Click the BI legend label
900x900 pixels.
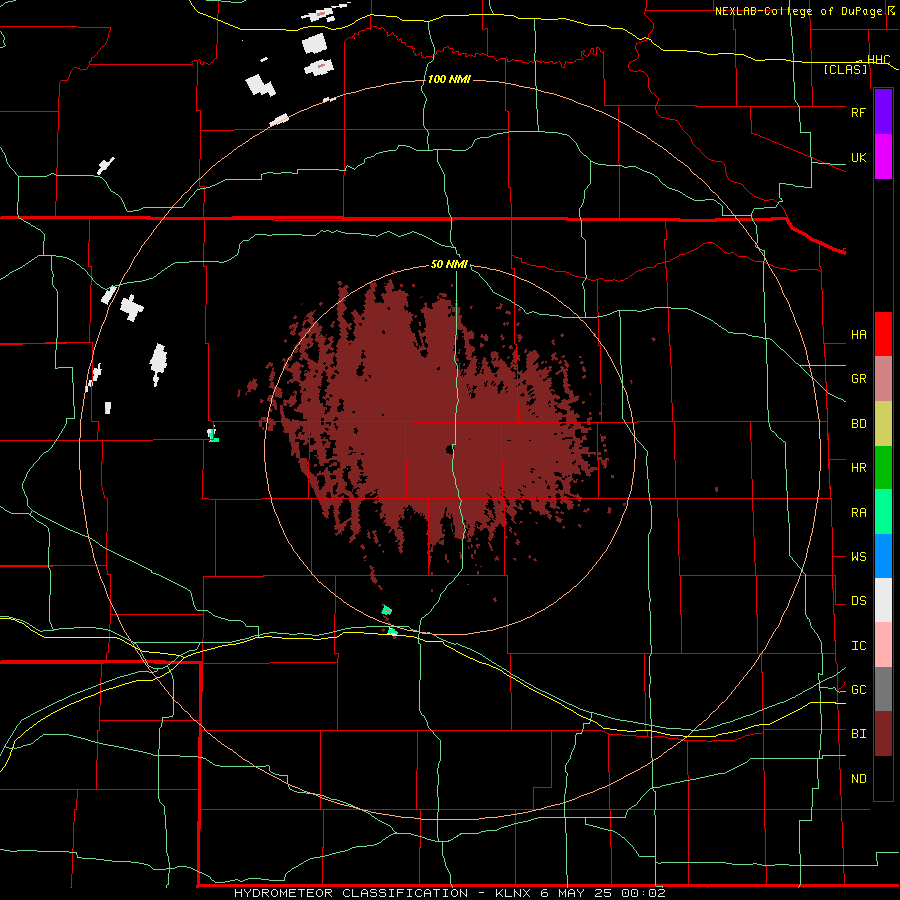858,734
